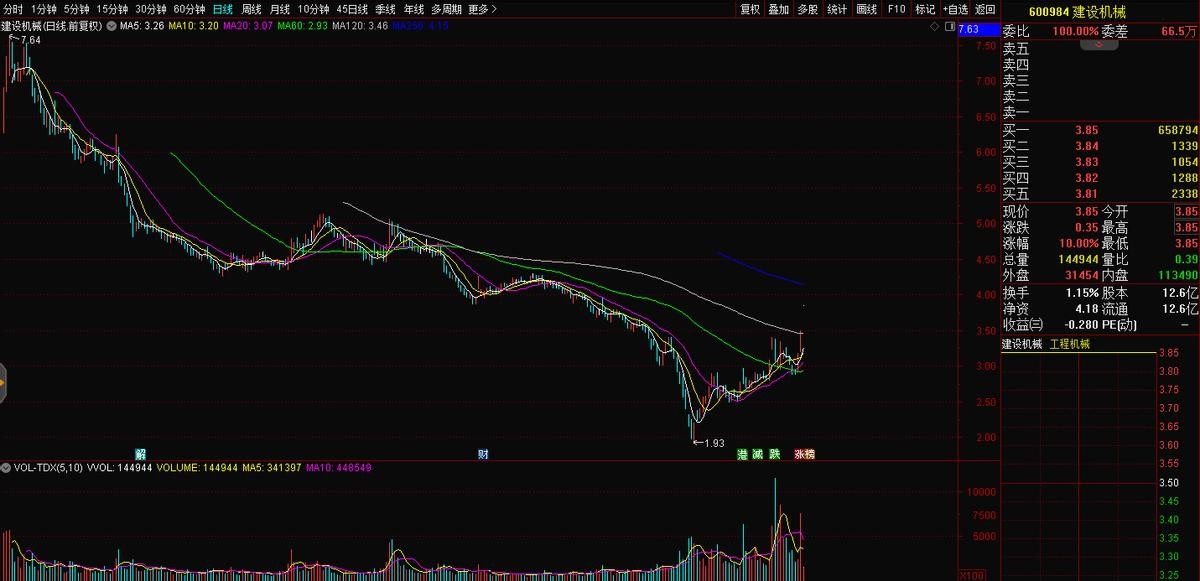Click the orange side panel handle on left edge

(3, 382)
